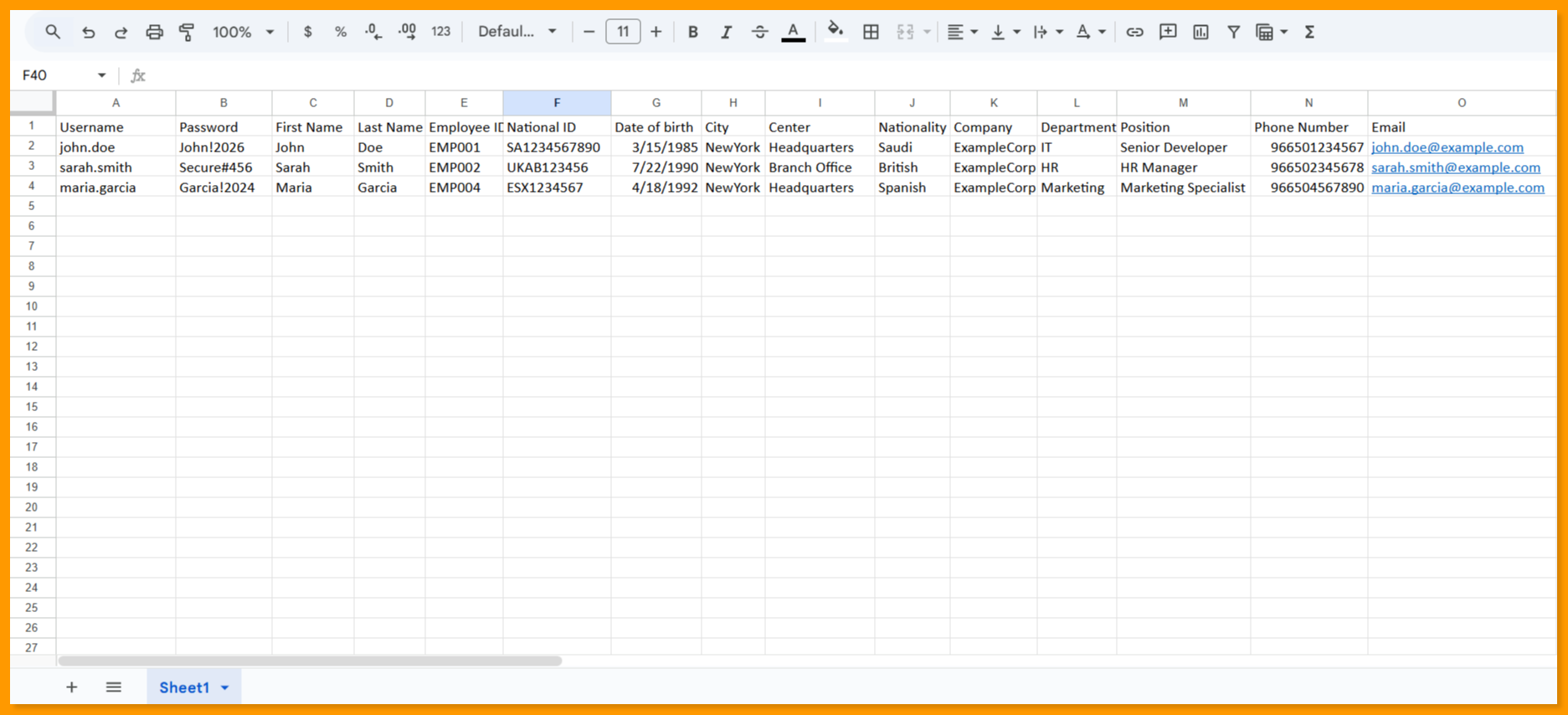Open the borders tool
Viewport: 1568px width, 715px height.
click(x=871, y=32)
